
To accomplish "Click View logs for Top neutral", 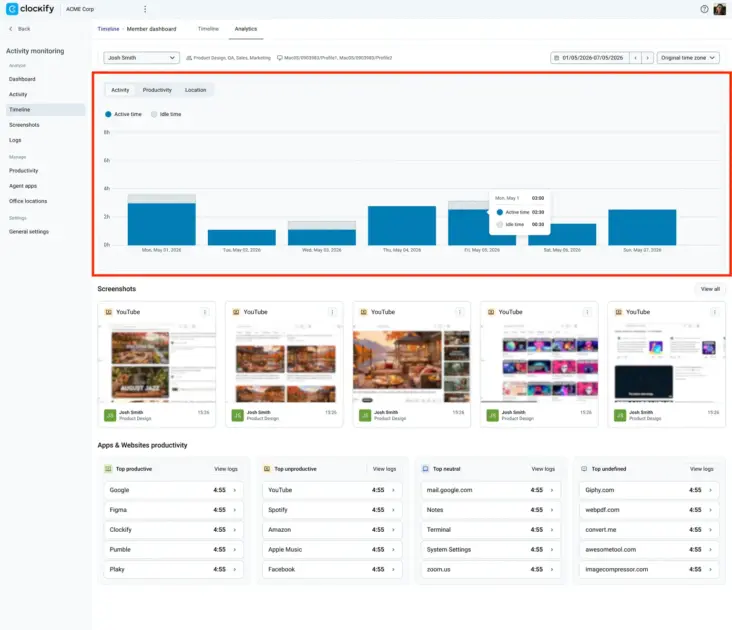I will tap(543, 469).
